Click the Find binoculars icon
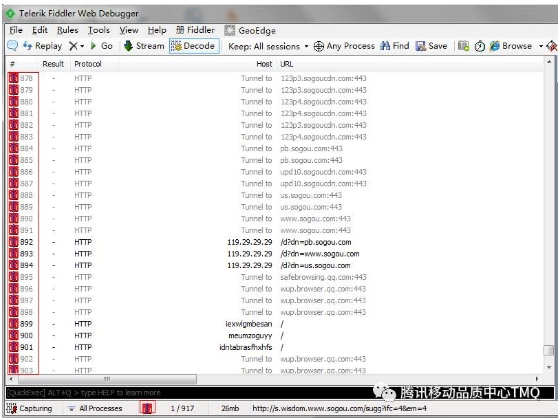 [385, 46]
